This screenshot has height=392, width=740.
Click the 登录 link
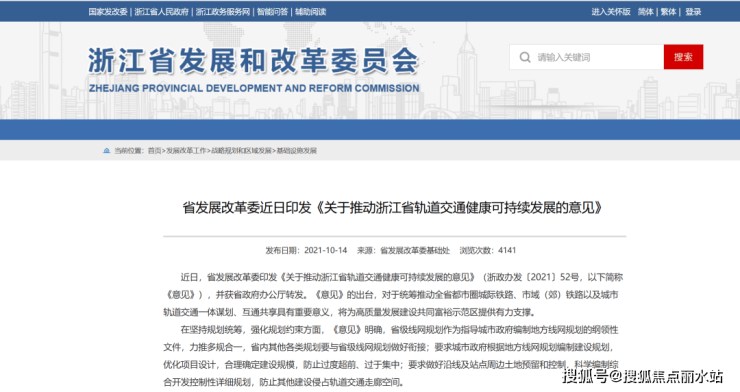693,12
